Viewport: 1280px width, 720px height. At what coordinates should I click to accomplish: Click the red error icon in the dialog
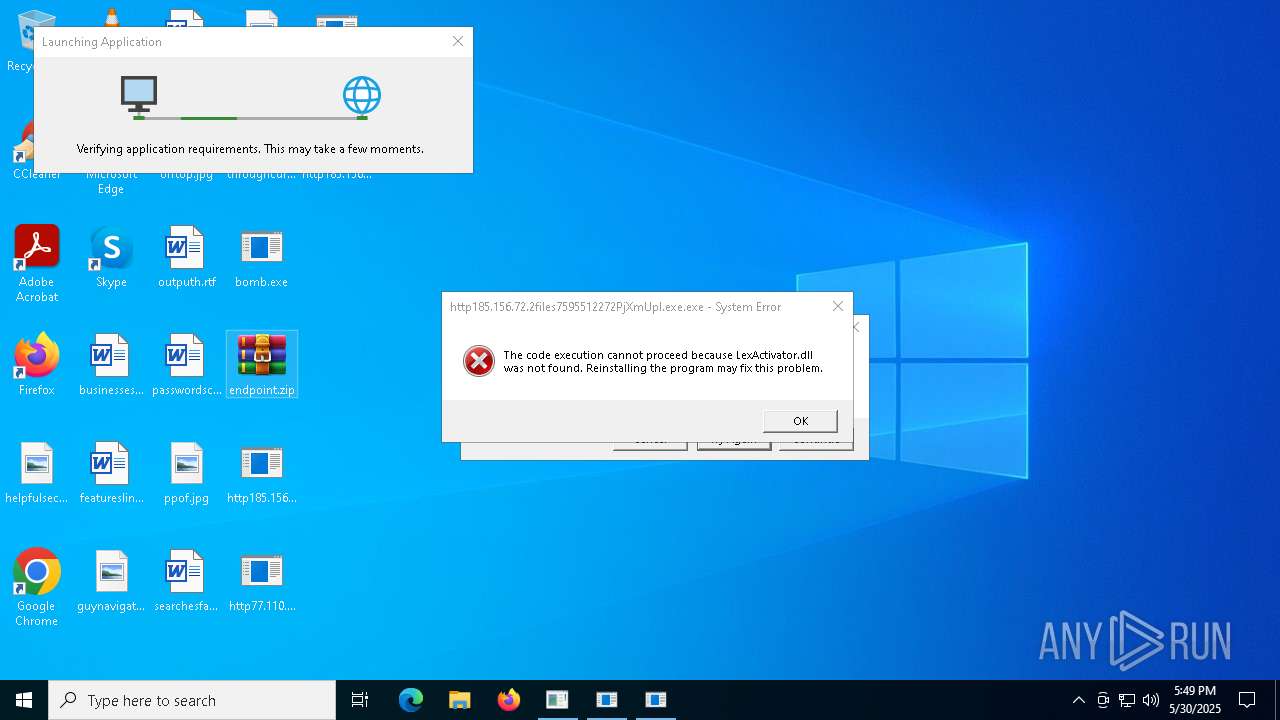[479, 361]
